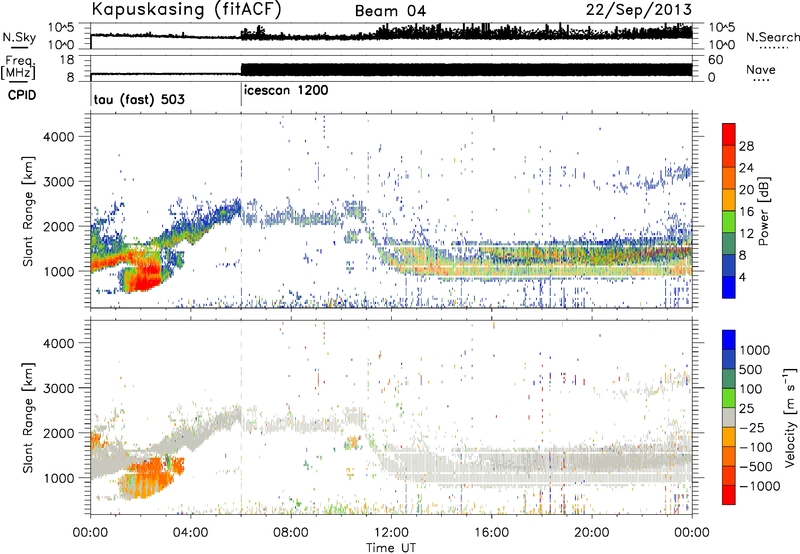Click the 'Kapuskasing (fitACF)' title text
This screenshot has width=800, height=554.
pyautogui.click(x=186, y=10)
